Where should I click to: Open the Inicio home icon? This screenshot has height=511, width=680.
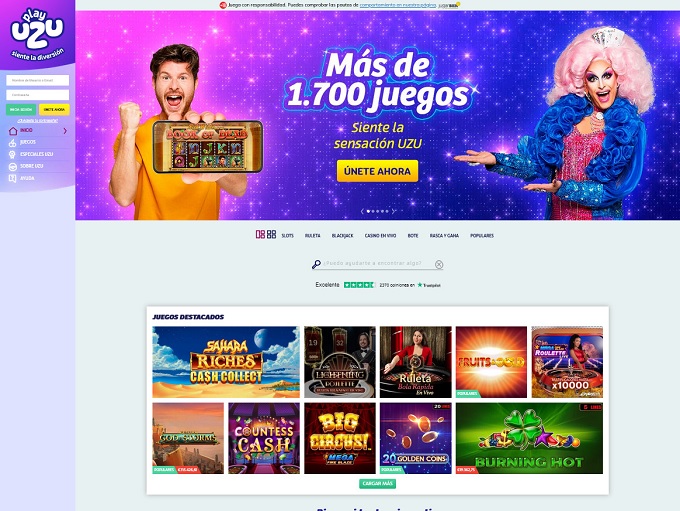[13, 131]
